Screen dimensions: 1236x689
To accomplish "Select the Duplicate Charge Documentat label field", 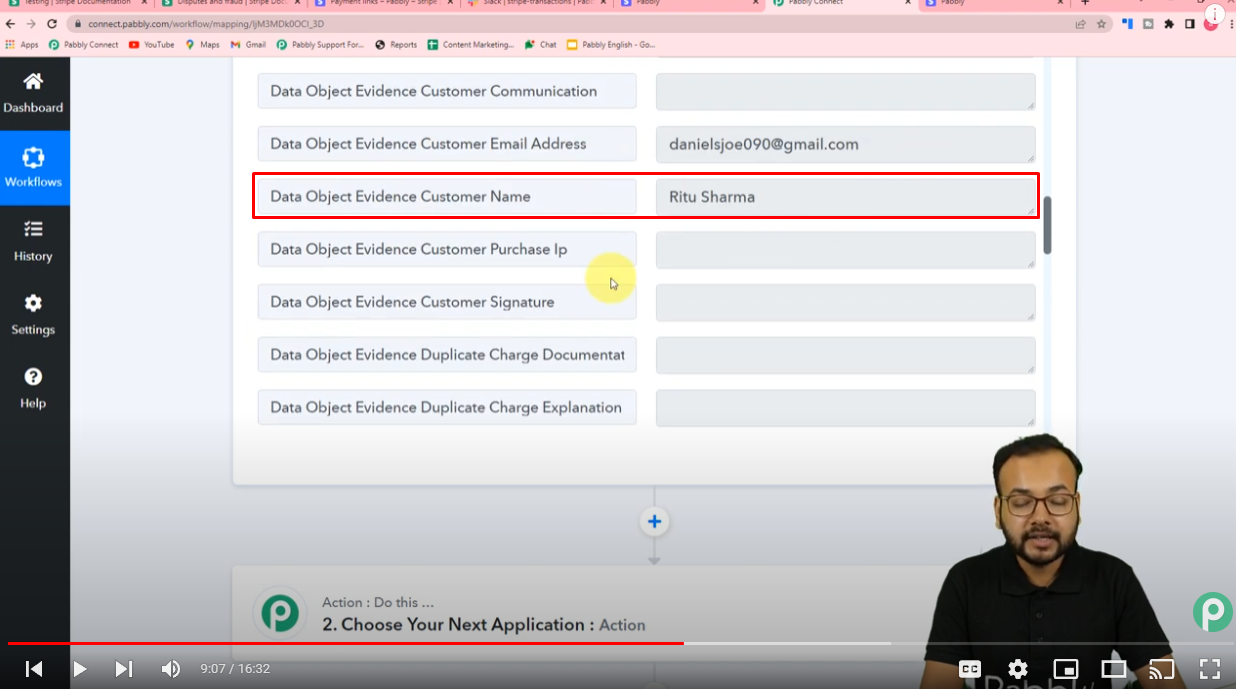I will coord(447,355).
